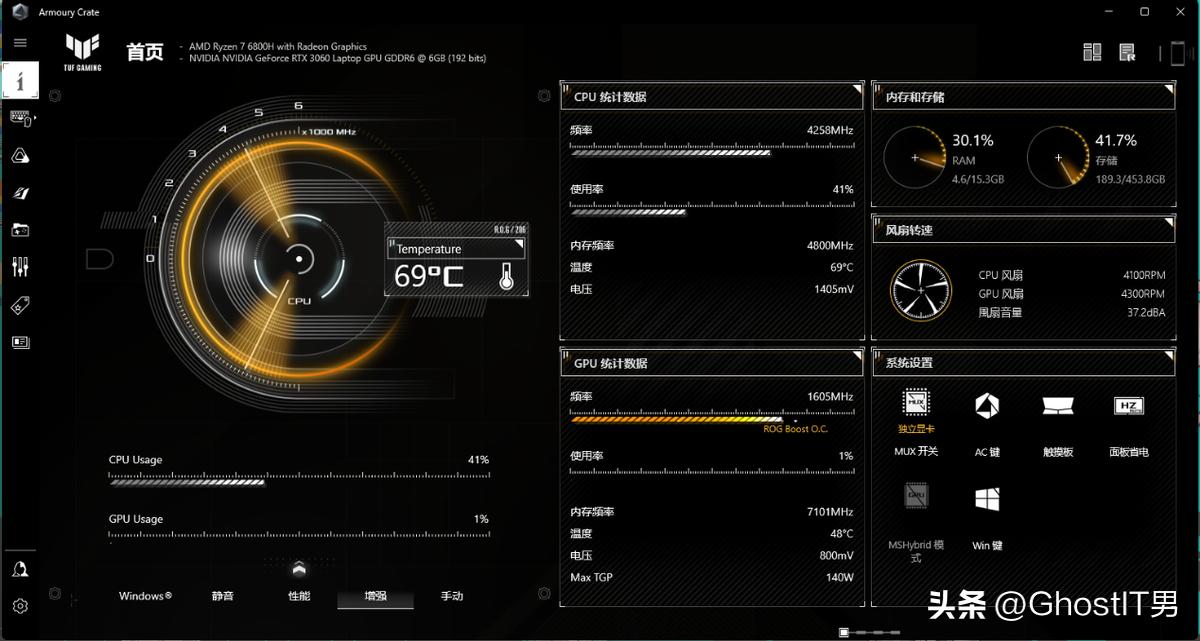1200x641 pixels.
Task: Click the 189.3/453.8GB storage value
Action: (x=1130, y=179)
